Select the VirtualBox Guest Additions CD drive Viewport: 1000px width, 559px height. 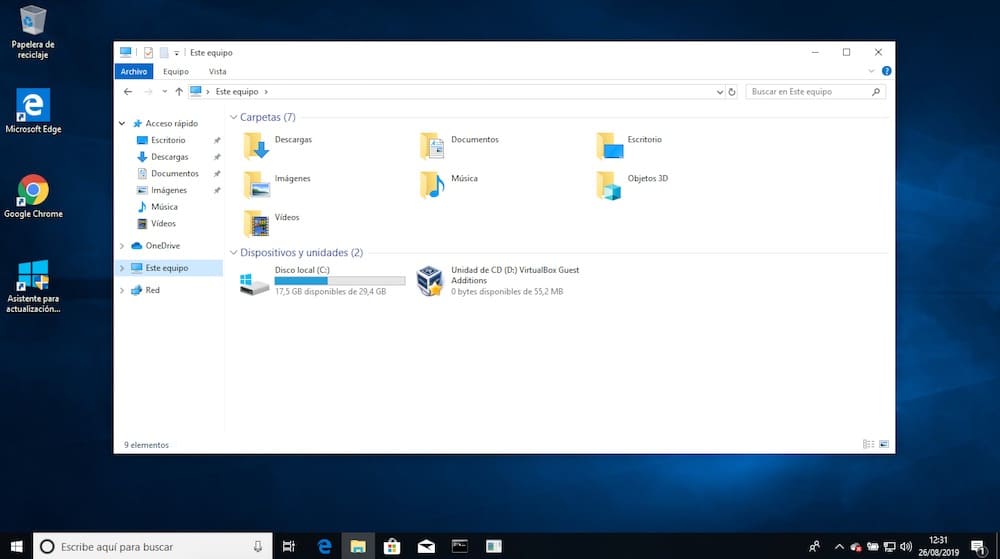pos(430,281)
